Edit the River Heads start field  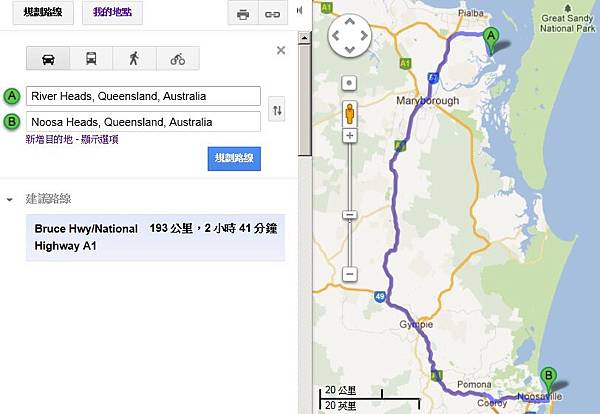143,96
